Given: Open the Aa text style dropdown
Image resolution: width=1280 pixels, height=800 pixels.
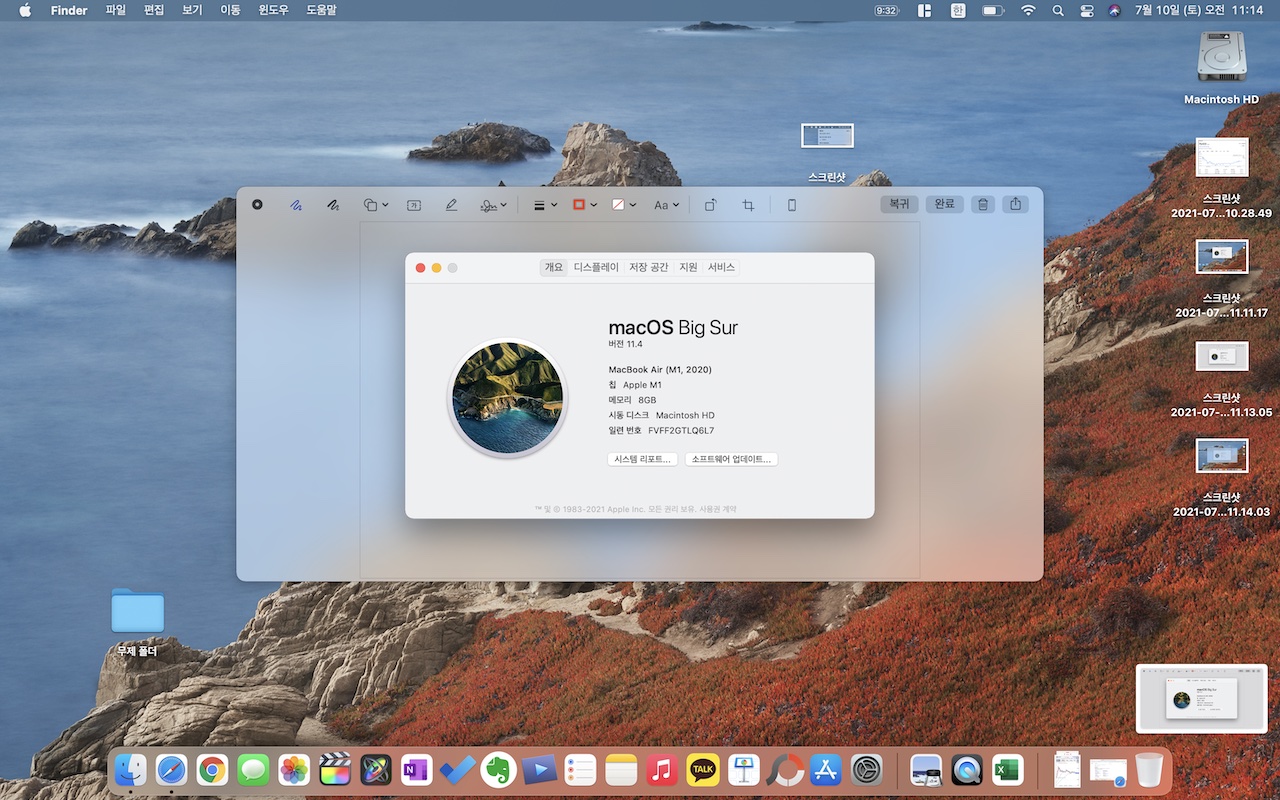Looking at the screenshot, I should coord(666,204).
